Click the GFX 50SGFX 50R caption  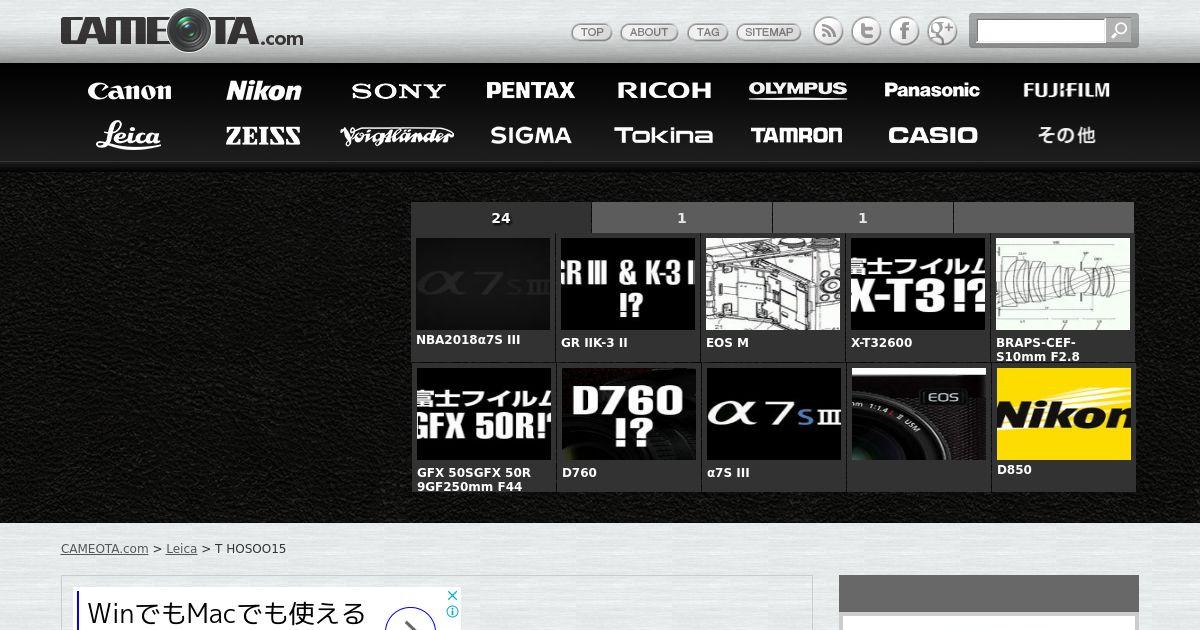474,480
